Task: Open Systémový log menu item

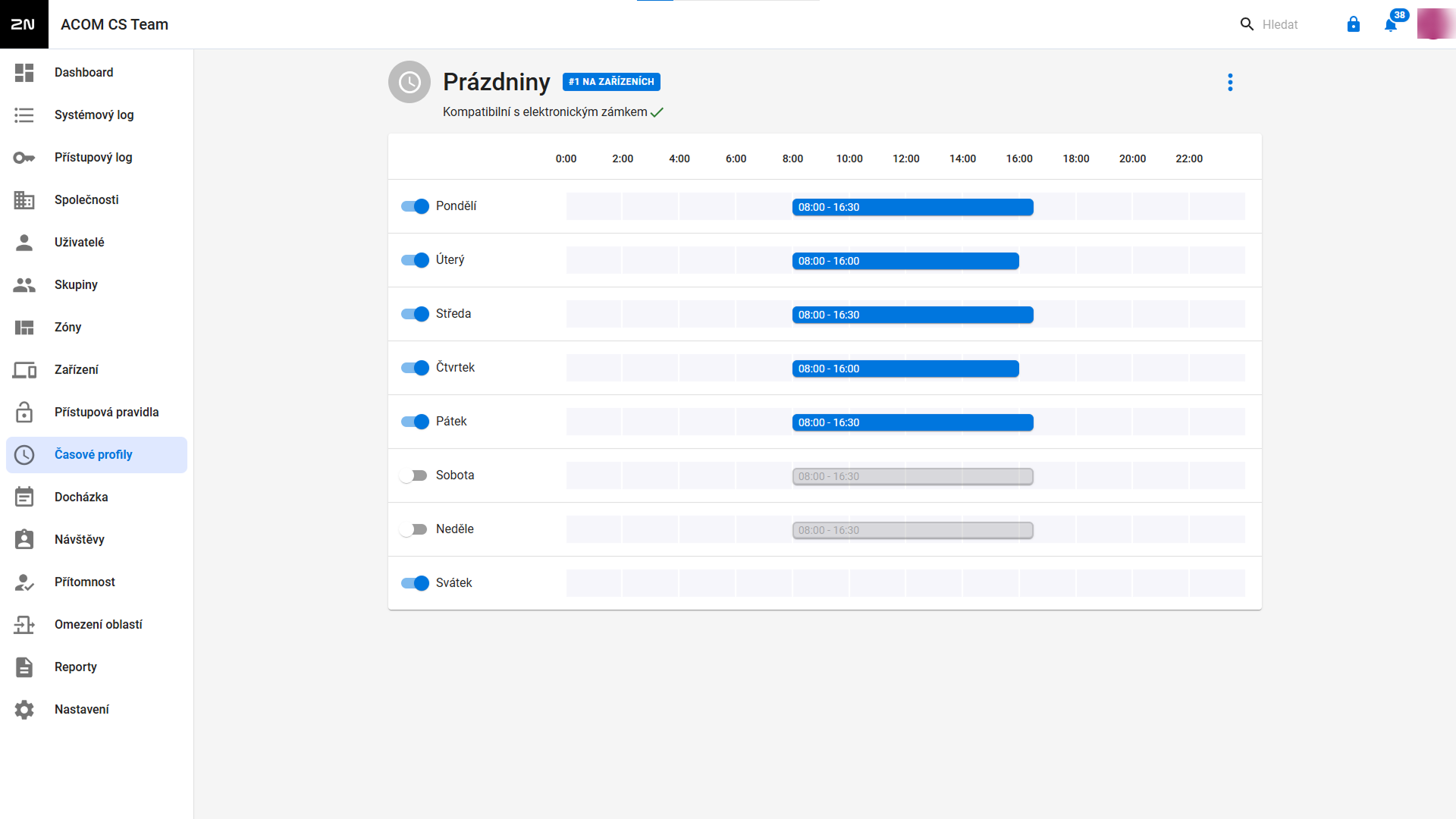Action: point(96,115)
